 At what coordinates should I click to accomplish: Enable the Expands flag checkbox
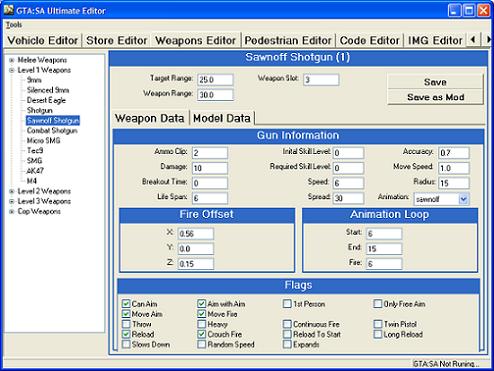(x=287, y=344)
